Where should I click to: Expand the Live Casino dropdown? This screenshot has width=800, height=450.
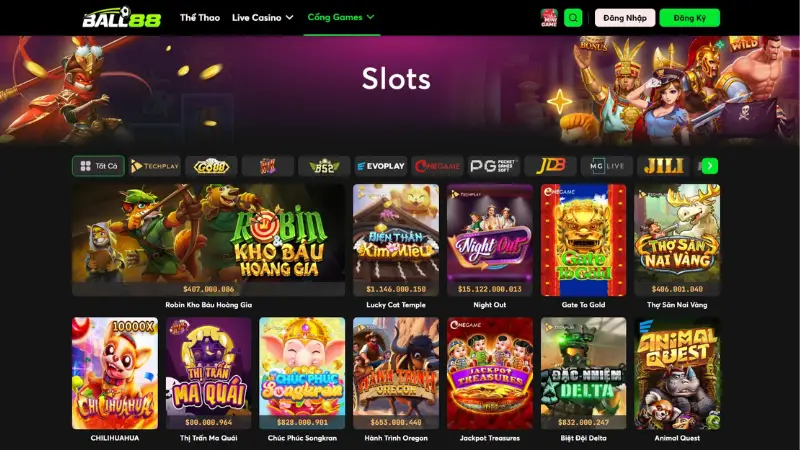click(x=262, y=17)
